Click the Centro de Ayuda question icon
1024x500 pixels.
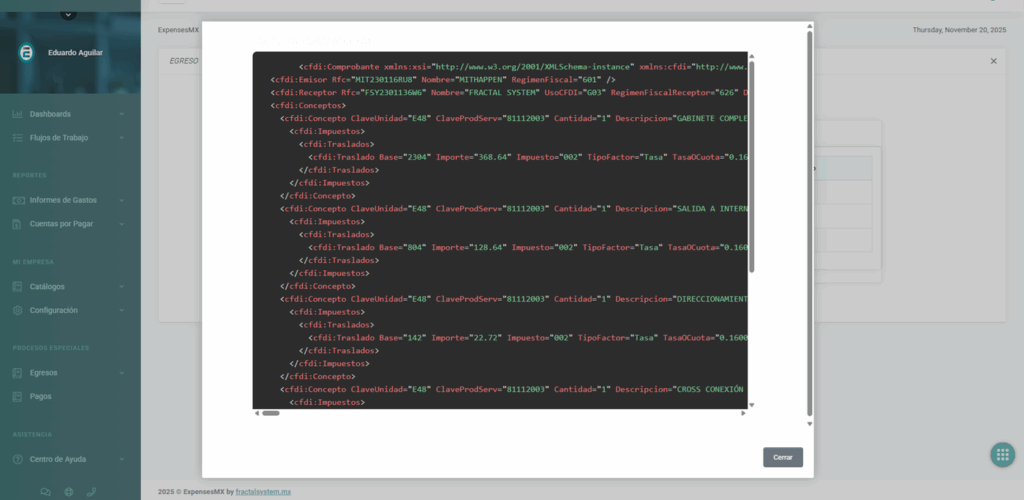pos(18,459)
